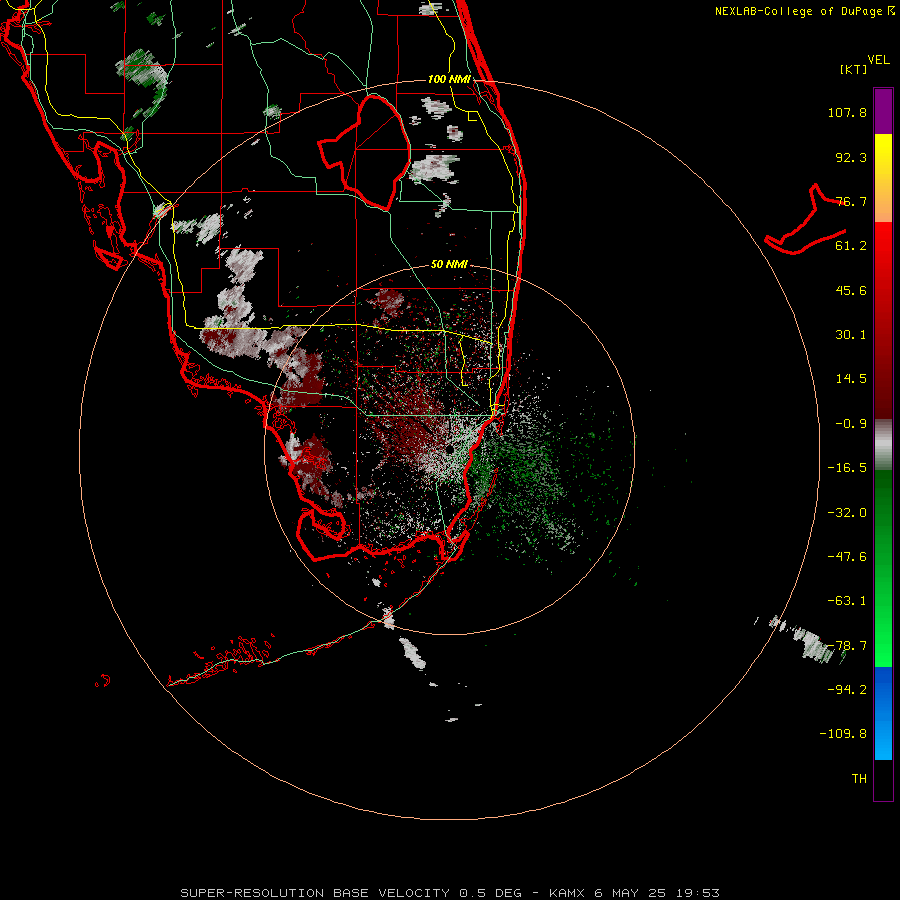Click the -78.7 velocity scale label
Screen dimensions: 900x900
(x=847, y=646)
